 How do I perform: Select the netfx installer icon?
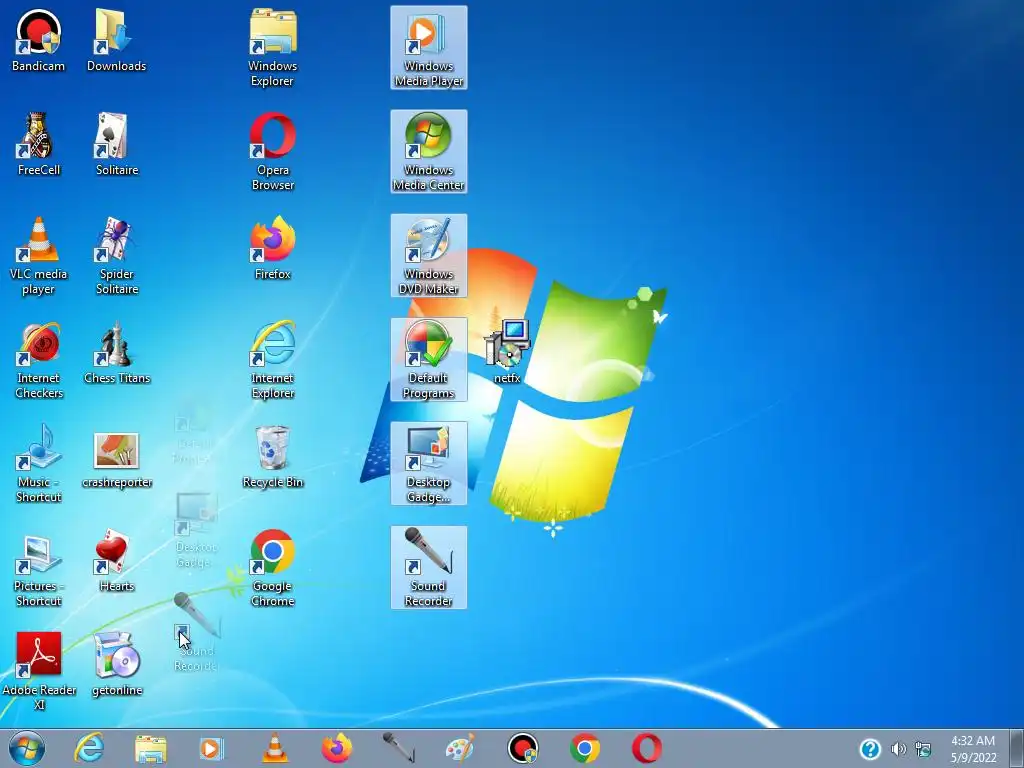click(507, 352)
